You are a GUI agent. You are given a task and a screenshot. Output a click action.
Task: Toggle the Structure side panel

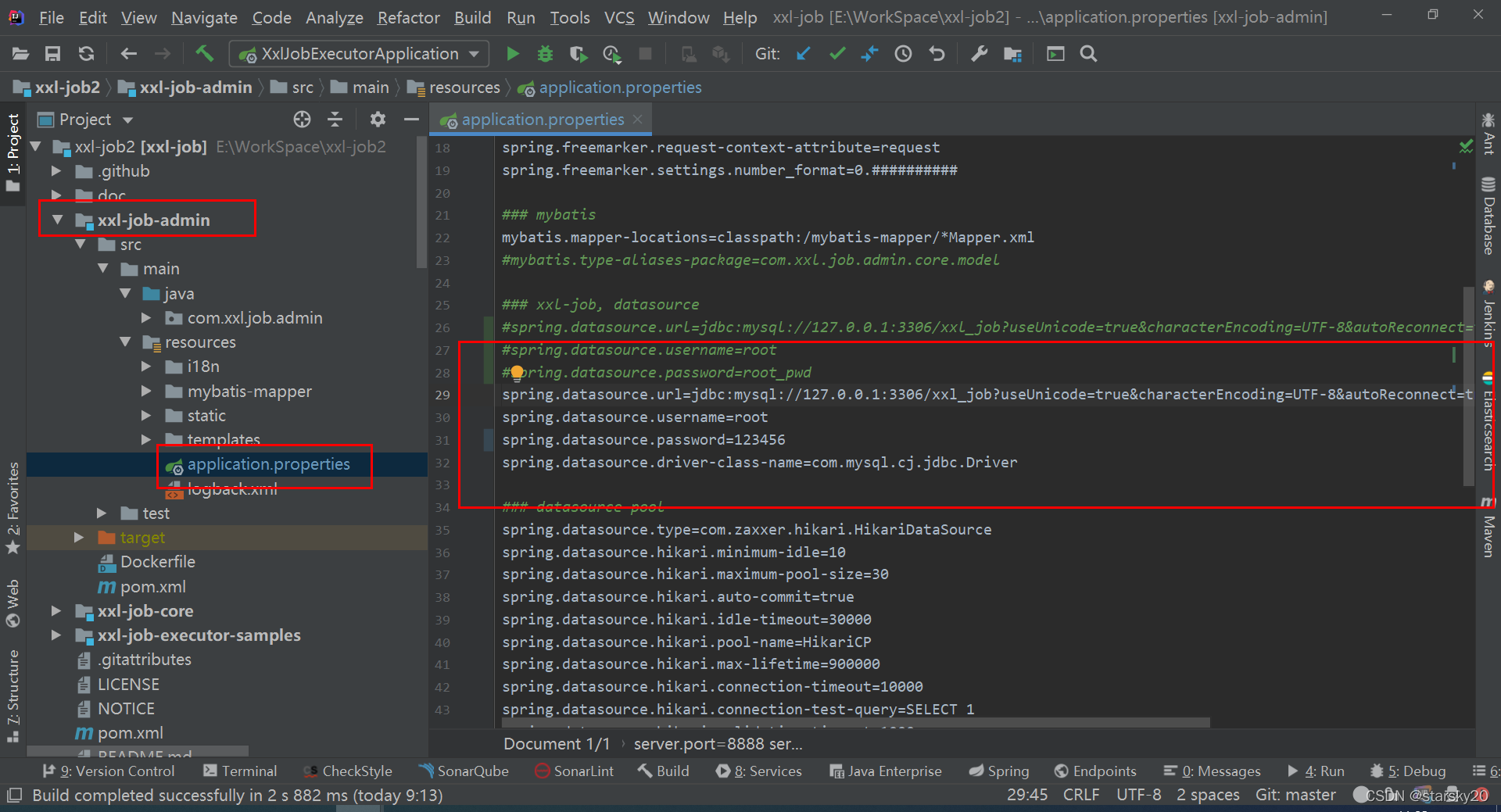tap(13, 696)
